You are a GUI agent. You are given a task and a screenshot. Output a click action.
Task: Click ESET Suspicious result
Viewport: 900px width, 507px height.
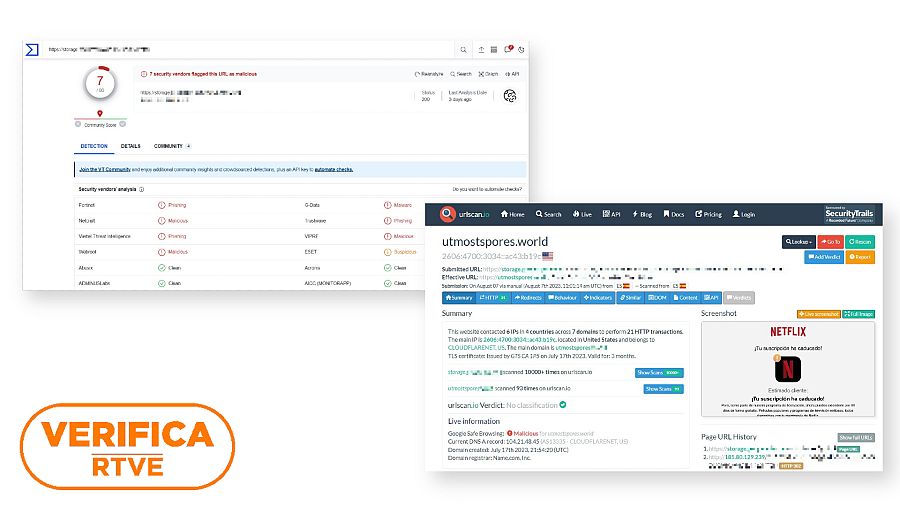pos(400,252)
